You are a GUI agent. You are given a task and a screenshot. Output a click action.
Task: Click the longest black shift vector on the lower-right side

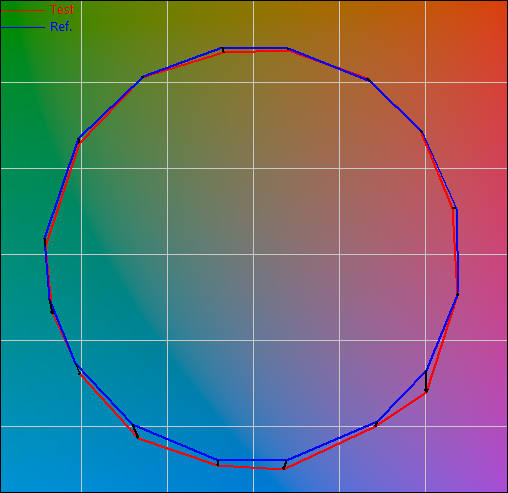coord(426,381)
